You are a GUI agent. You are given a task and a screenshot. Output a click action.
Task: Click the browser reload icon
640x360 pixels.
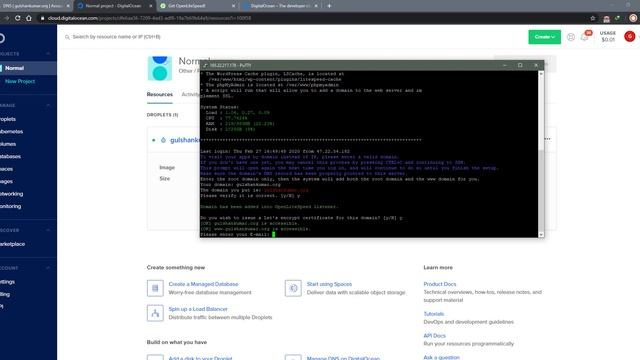[18, 18]
